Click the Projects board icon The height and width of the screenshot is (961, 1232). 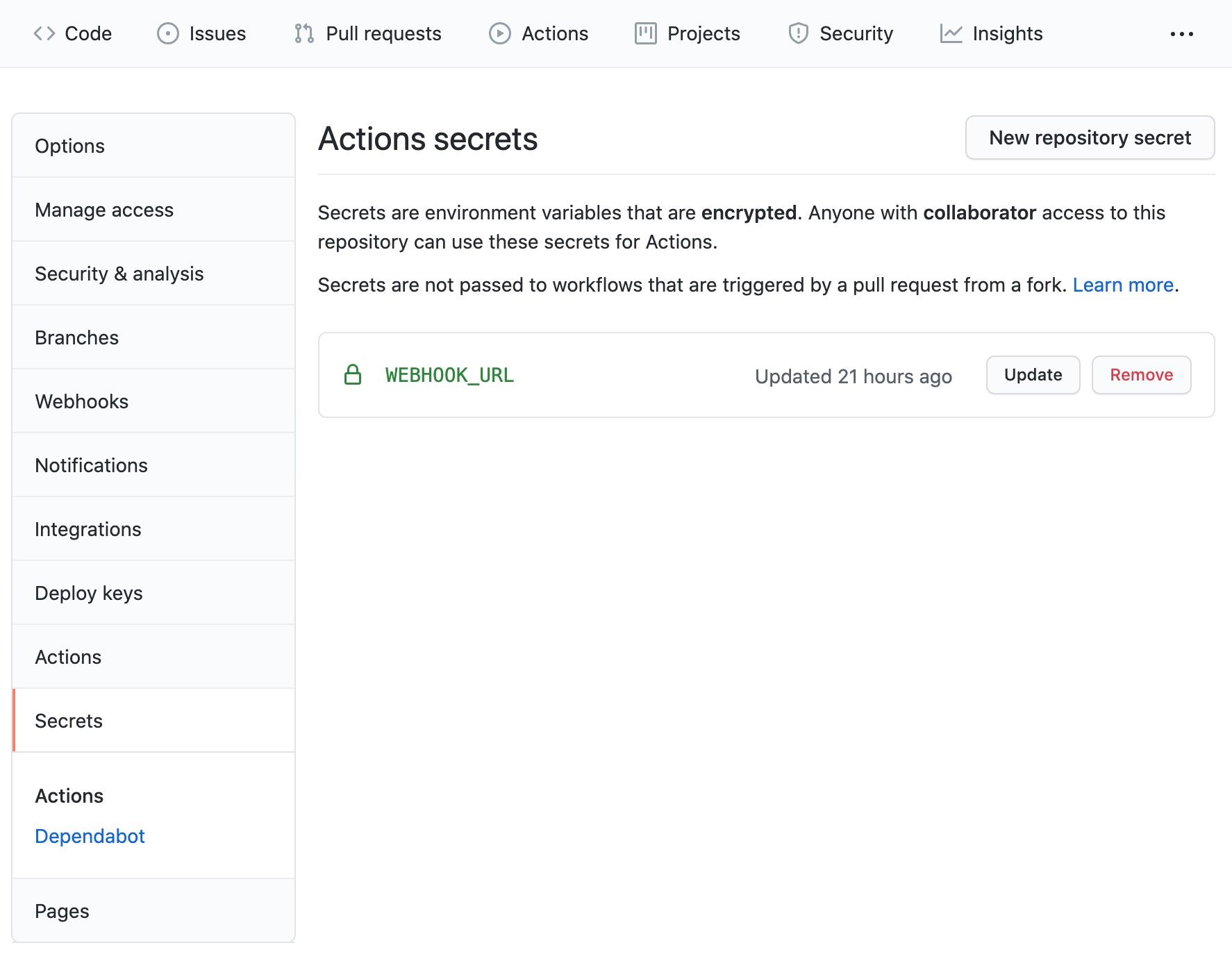(x=645, y=33)
